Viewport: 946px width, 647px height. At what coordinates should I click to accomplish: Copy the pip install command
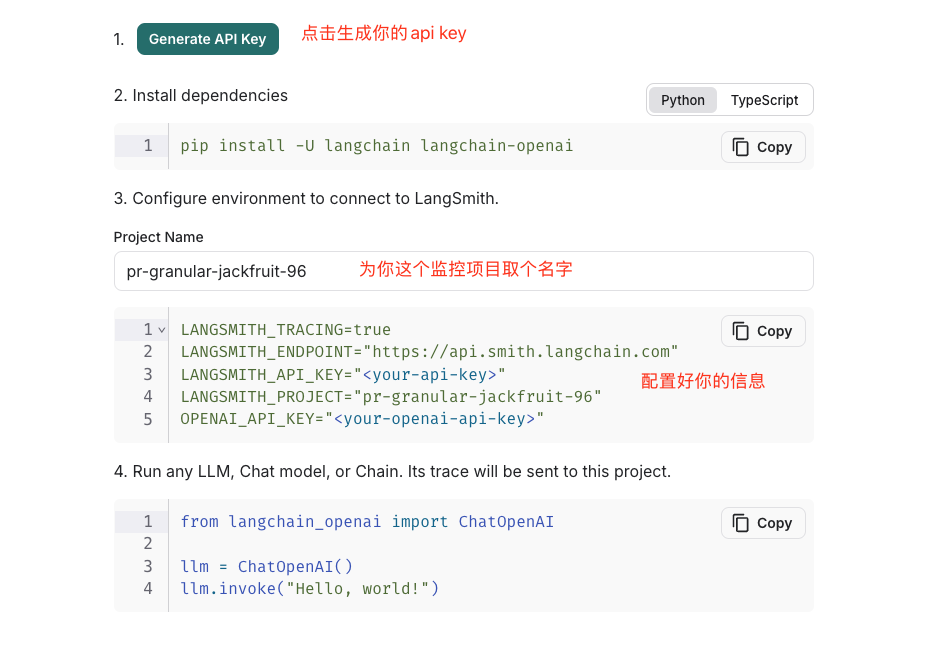763,147
